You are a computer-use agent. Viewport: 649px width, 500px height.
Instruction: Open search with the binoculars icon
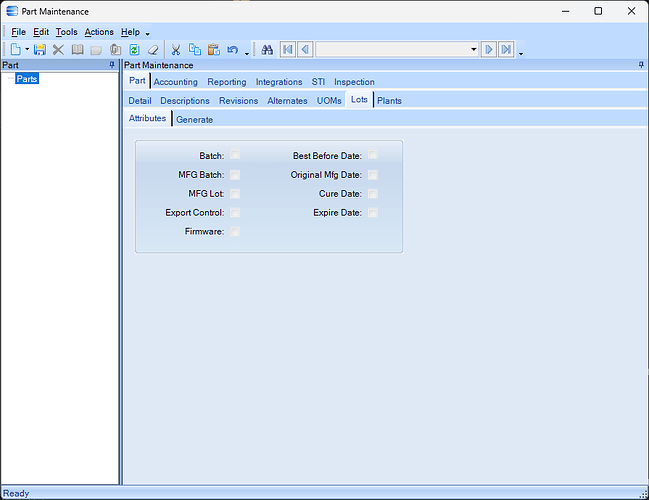267,50
